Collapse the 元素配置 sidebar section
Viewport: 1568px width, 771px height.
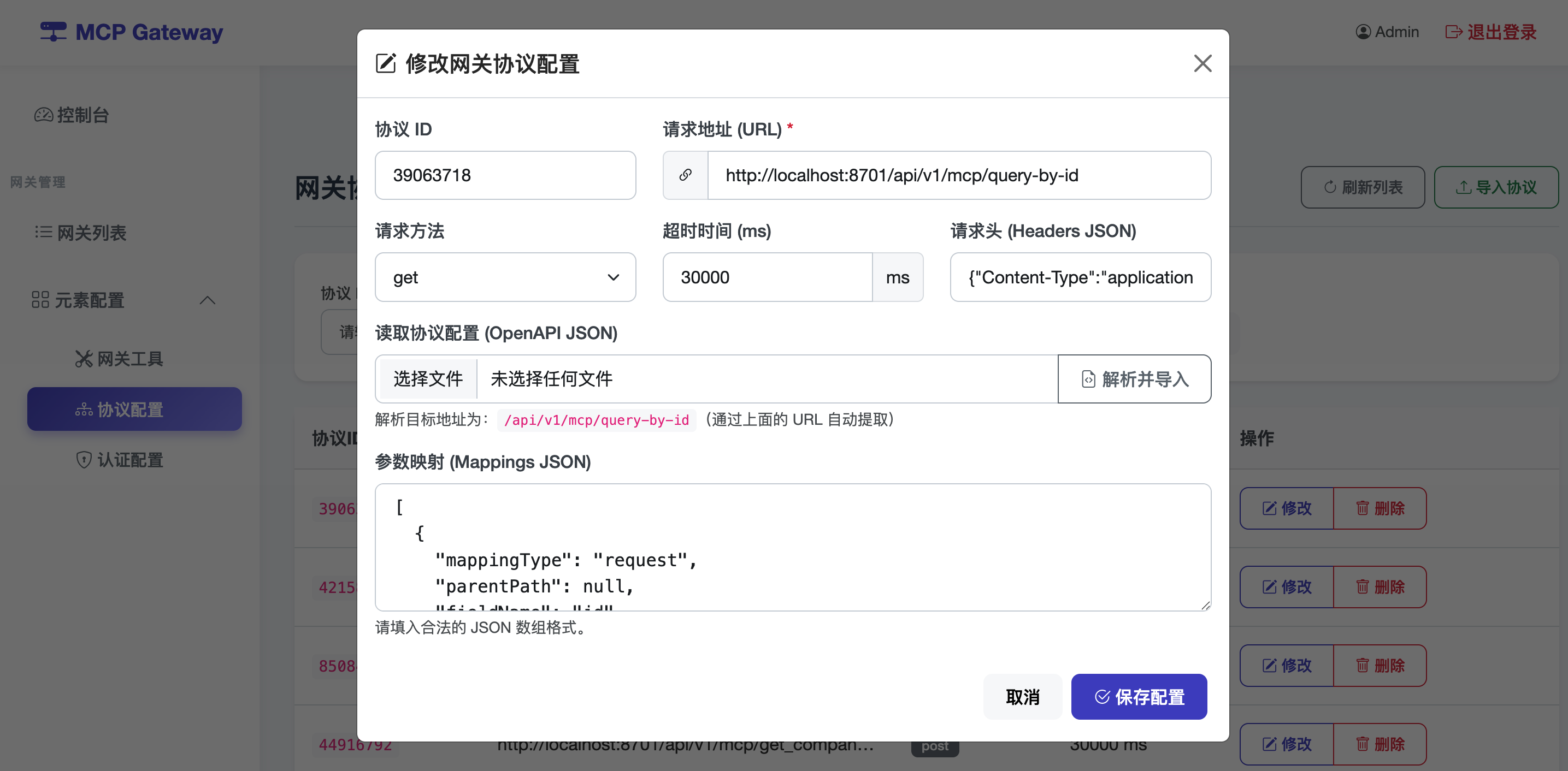click(x=207, y=300)
